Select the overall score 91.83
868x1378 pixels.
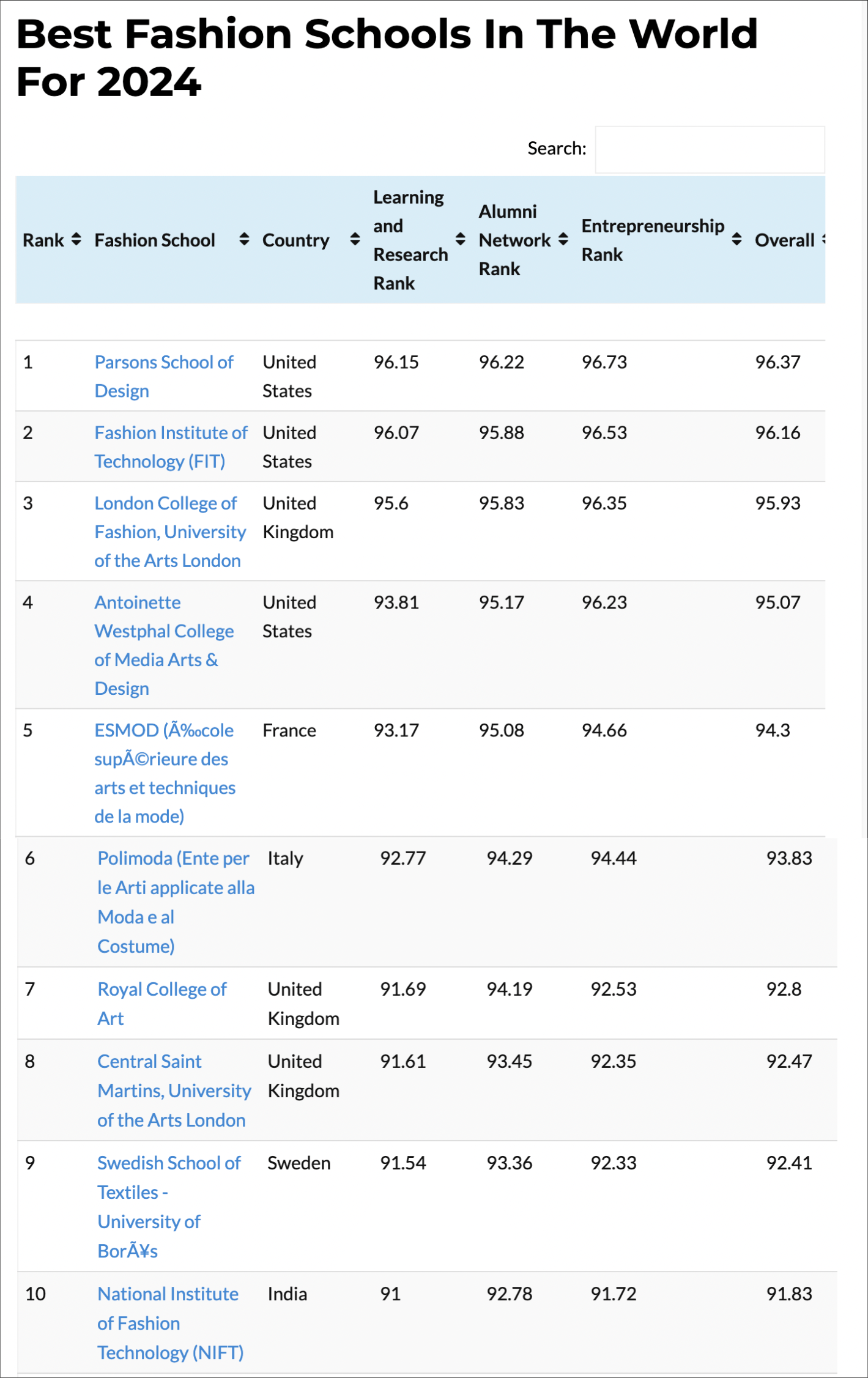(789, 1294)
